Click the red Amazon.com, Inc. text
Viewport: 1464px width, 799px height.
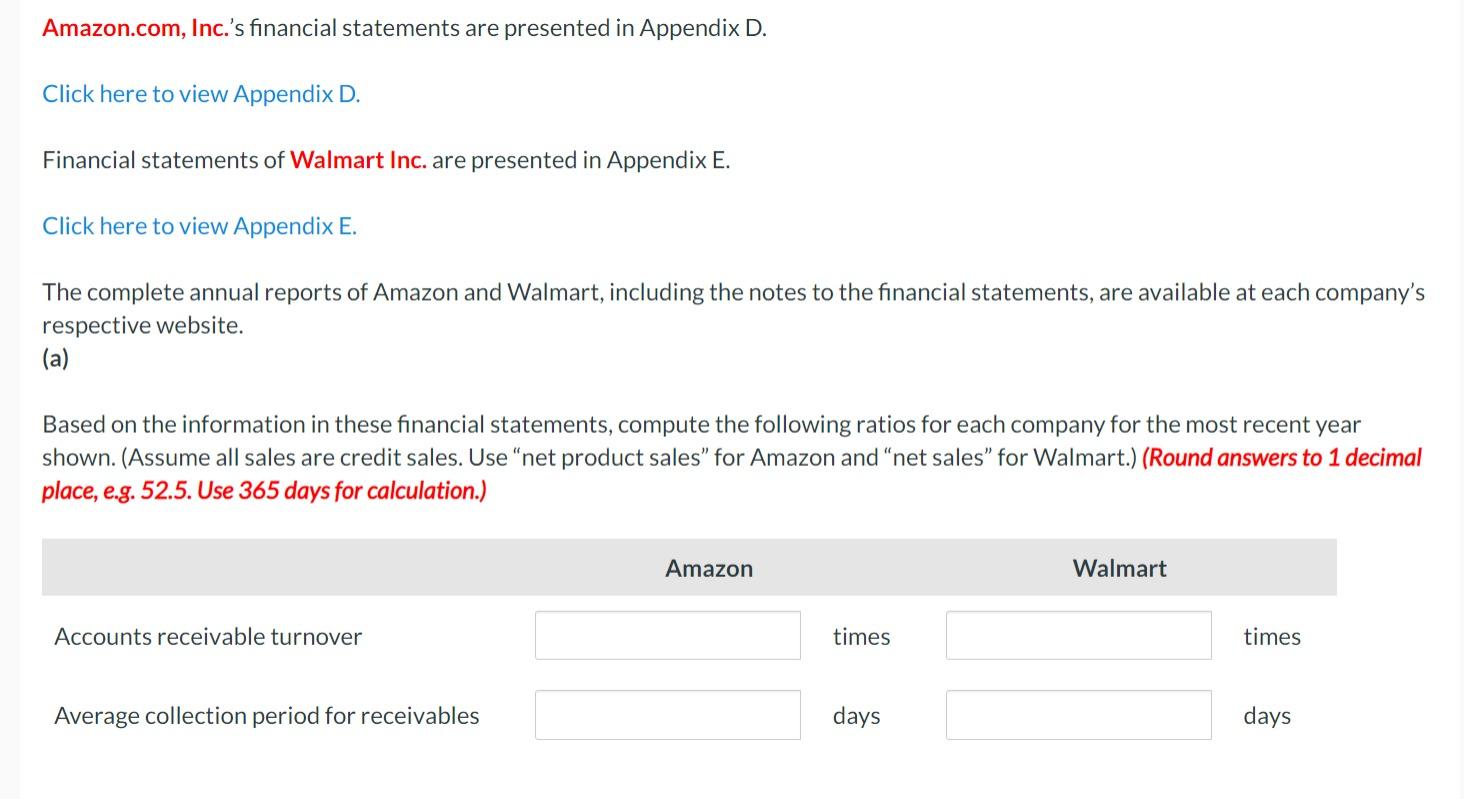(x=131, y=27)
